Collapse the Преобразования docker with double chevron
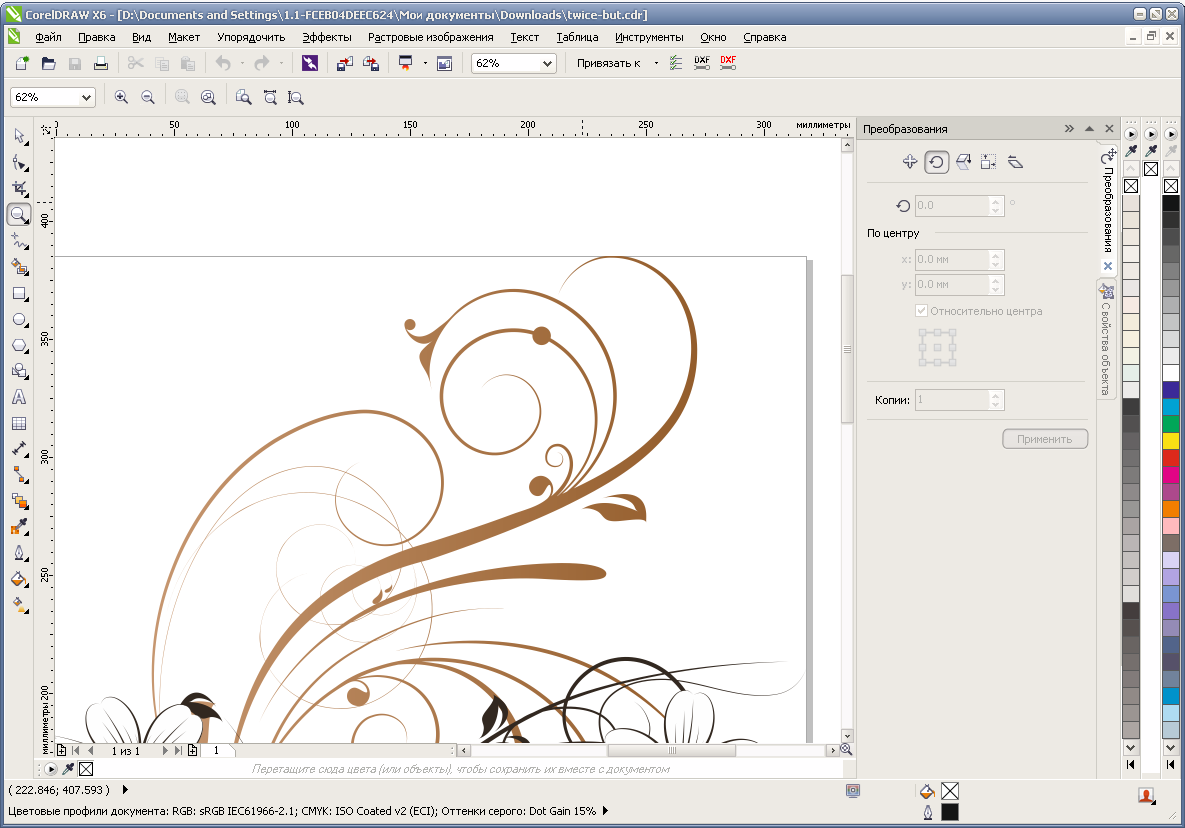 point(1069,128)
